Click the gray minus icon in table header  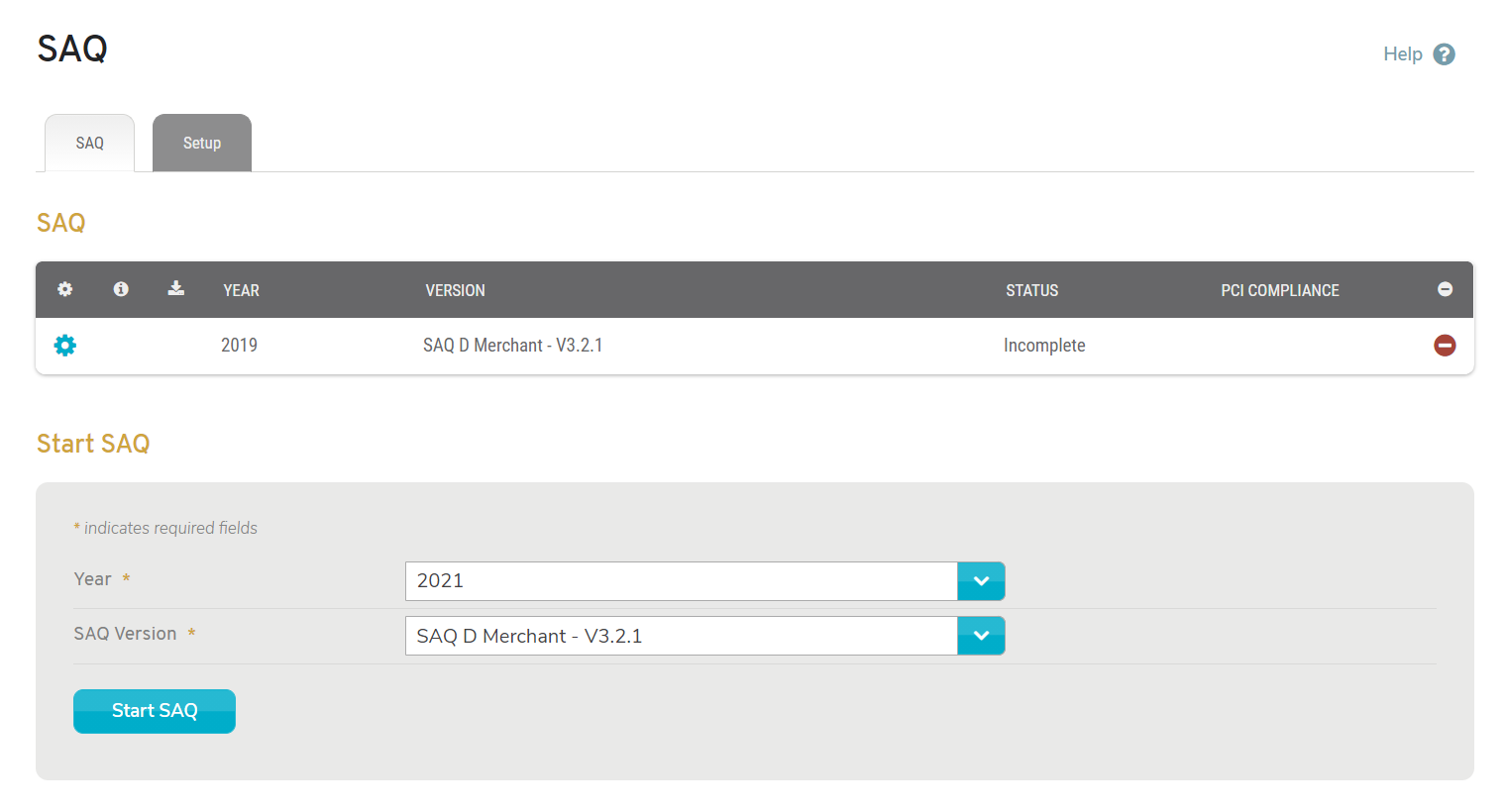pos(1445,289)
